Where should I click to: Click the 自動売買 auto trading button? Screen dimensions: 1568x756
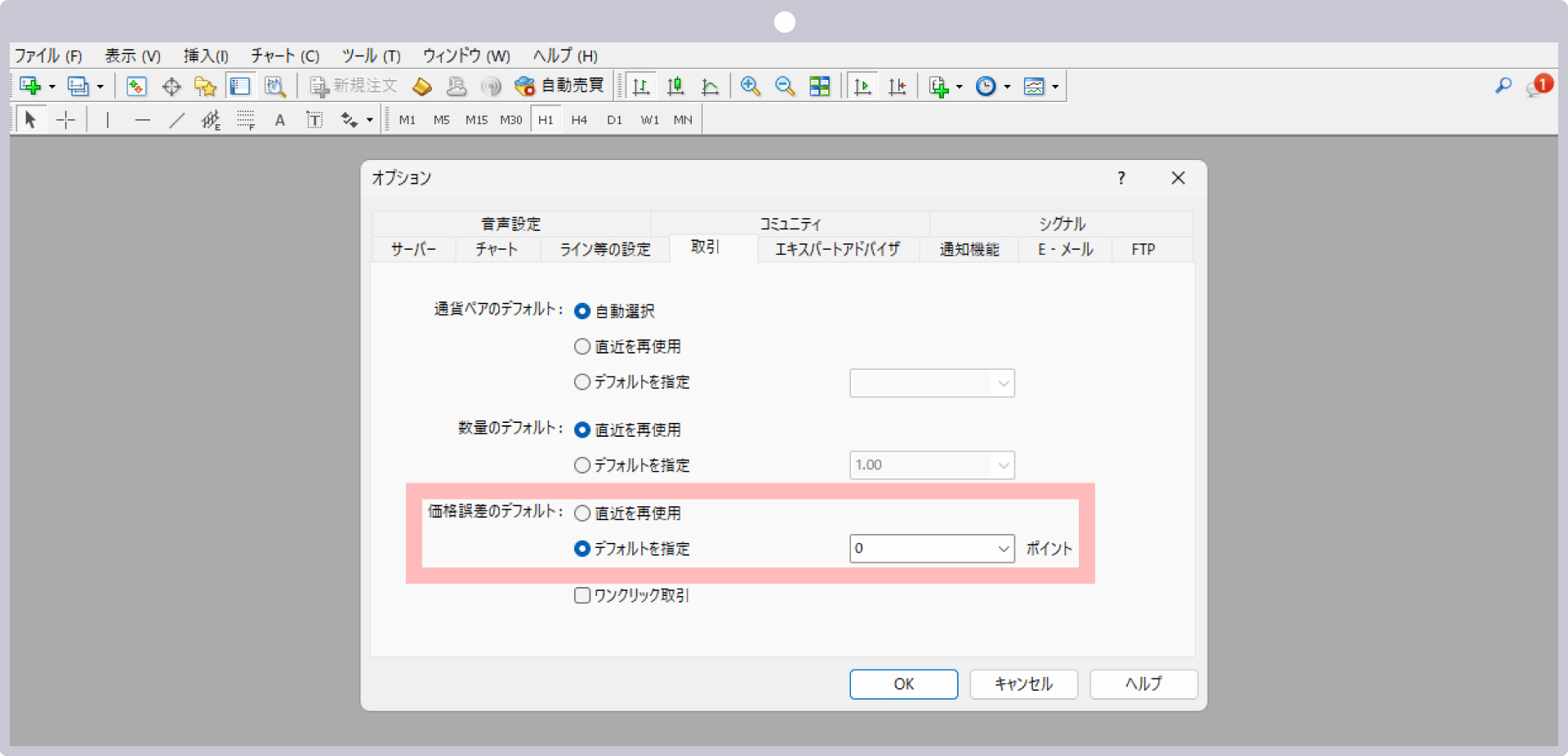pyautogui.click(x=559, y=86)
